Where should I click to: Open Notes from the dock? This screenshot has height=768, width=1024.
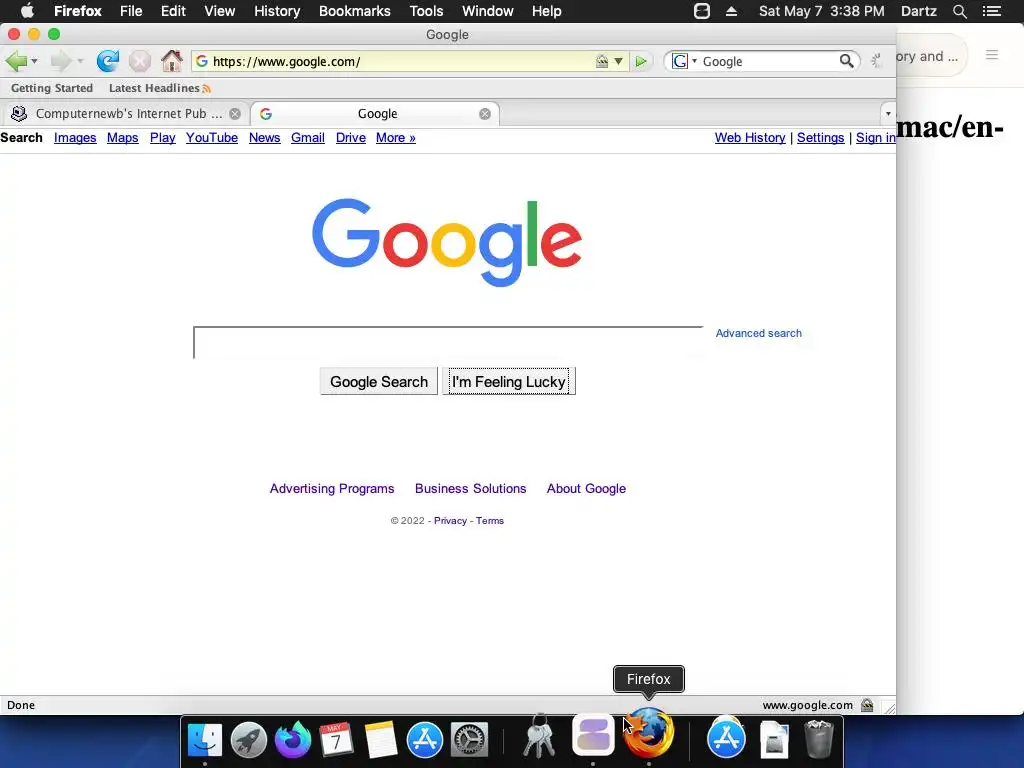pos(381,740)
